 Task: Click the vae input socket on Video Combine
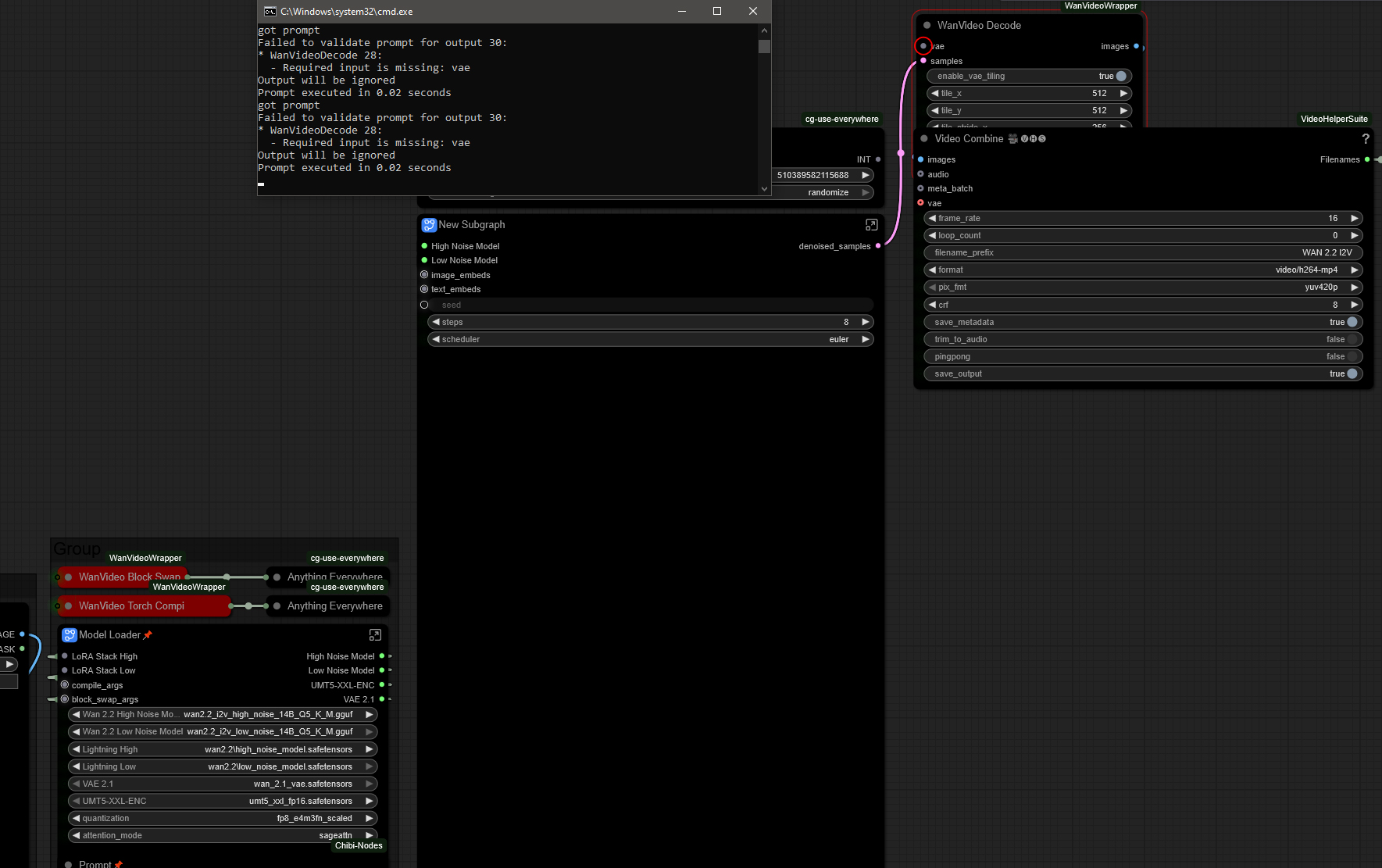[920, 203]
